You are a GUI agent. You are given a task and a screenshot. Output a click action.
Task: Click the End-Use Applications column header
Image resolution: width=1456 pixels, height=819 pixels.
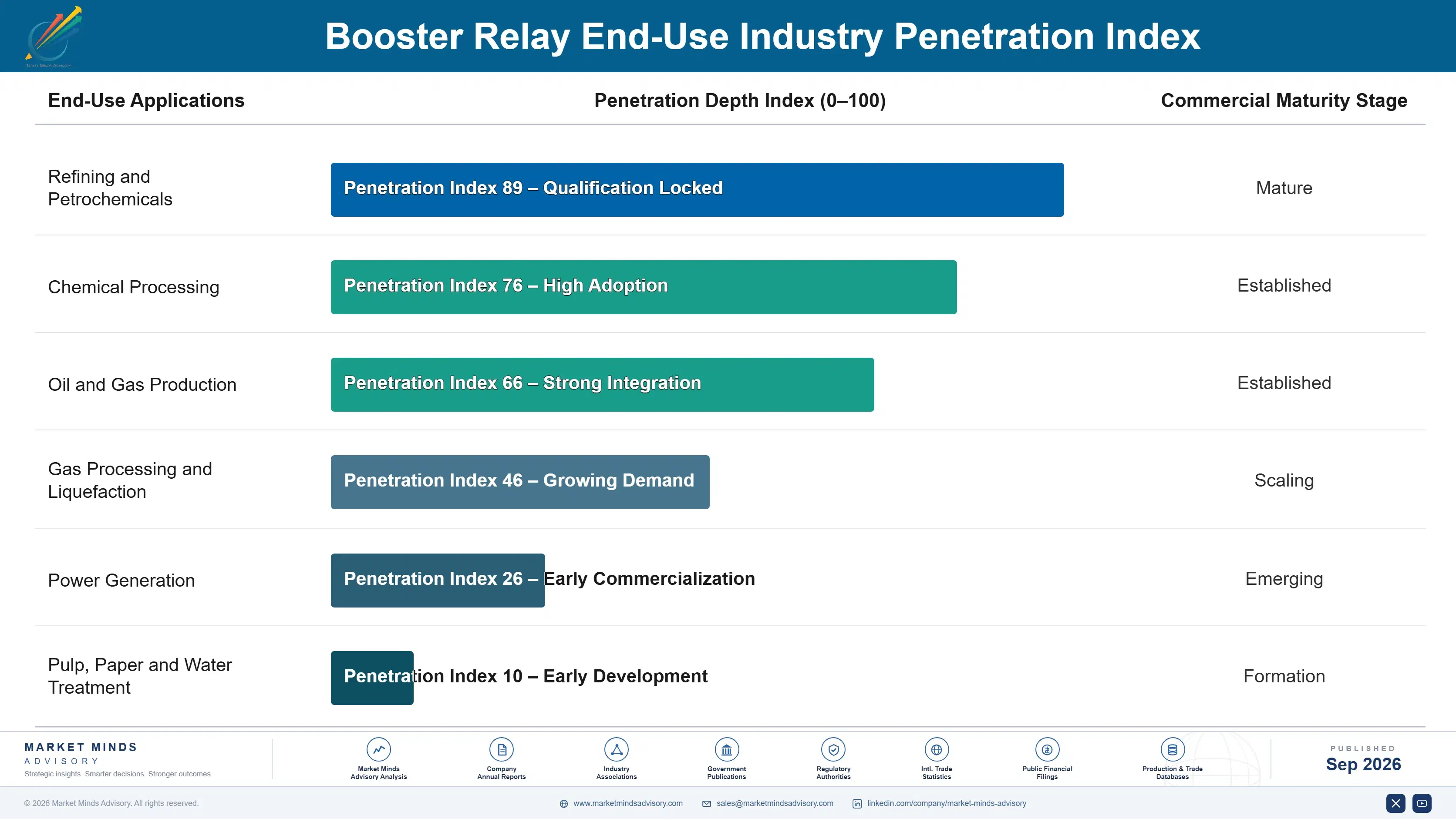[x=146, y=101]
